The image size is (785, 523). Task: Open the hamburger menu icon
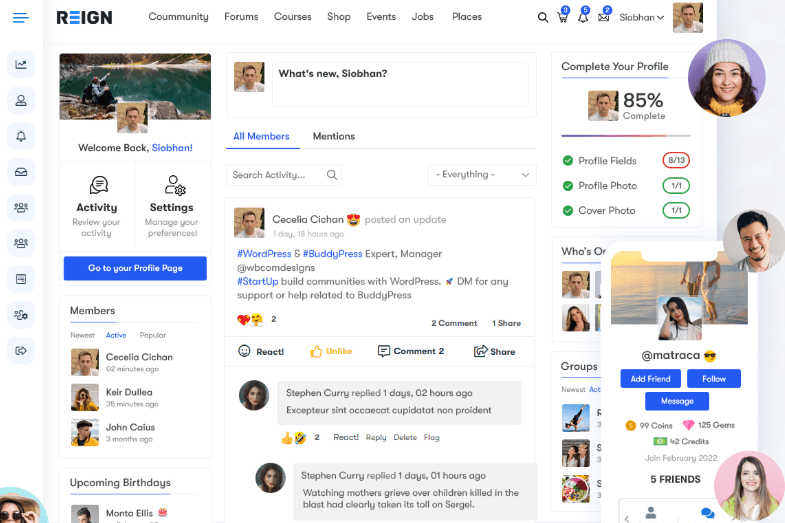pos(21,18)
